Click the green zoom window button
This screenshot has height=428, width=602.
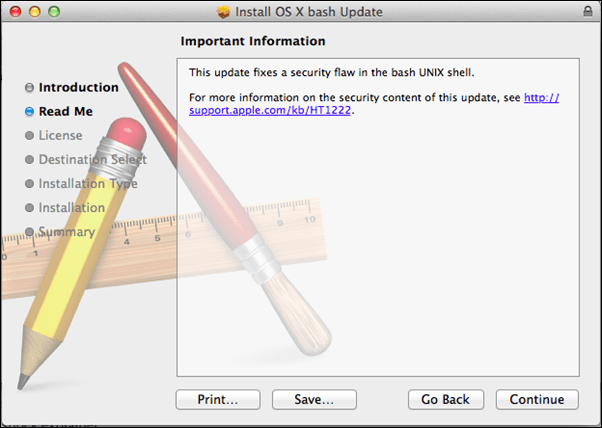click(x=54, y=12)
